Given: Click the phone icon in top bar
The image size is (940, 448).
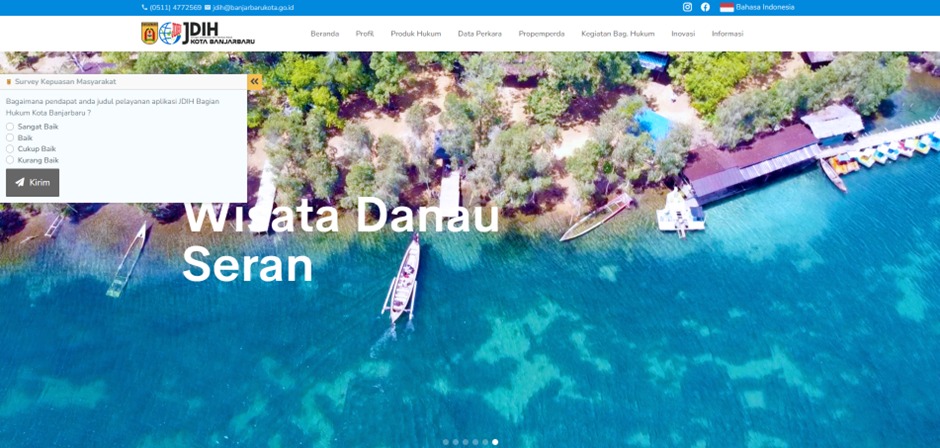Looking at the screenshot, I should (145, 8).
